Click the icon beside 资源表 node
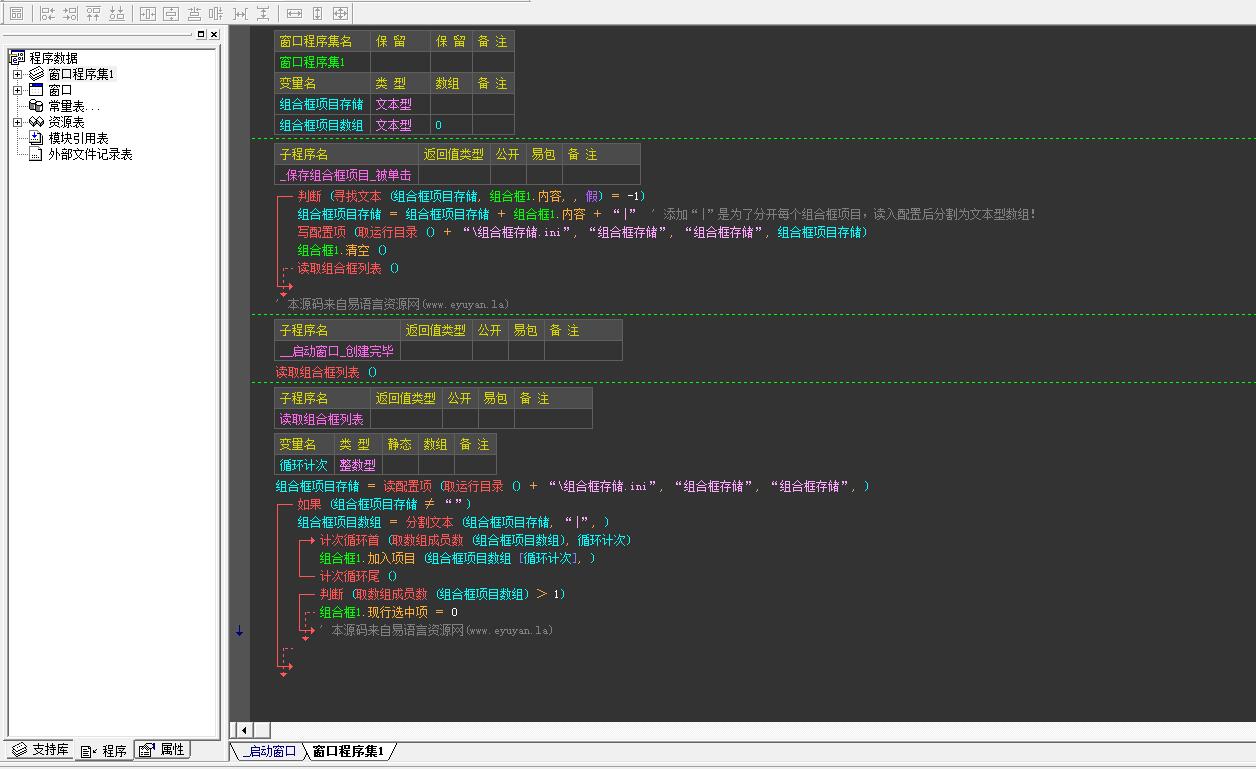This screenshot has width=1256, height=769. (x=37, y=122)
